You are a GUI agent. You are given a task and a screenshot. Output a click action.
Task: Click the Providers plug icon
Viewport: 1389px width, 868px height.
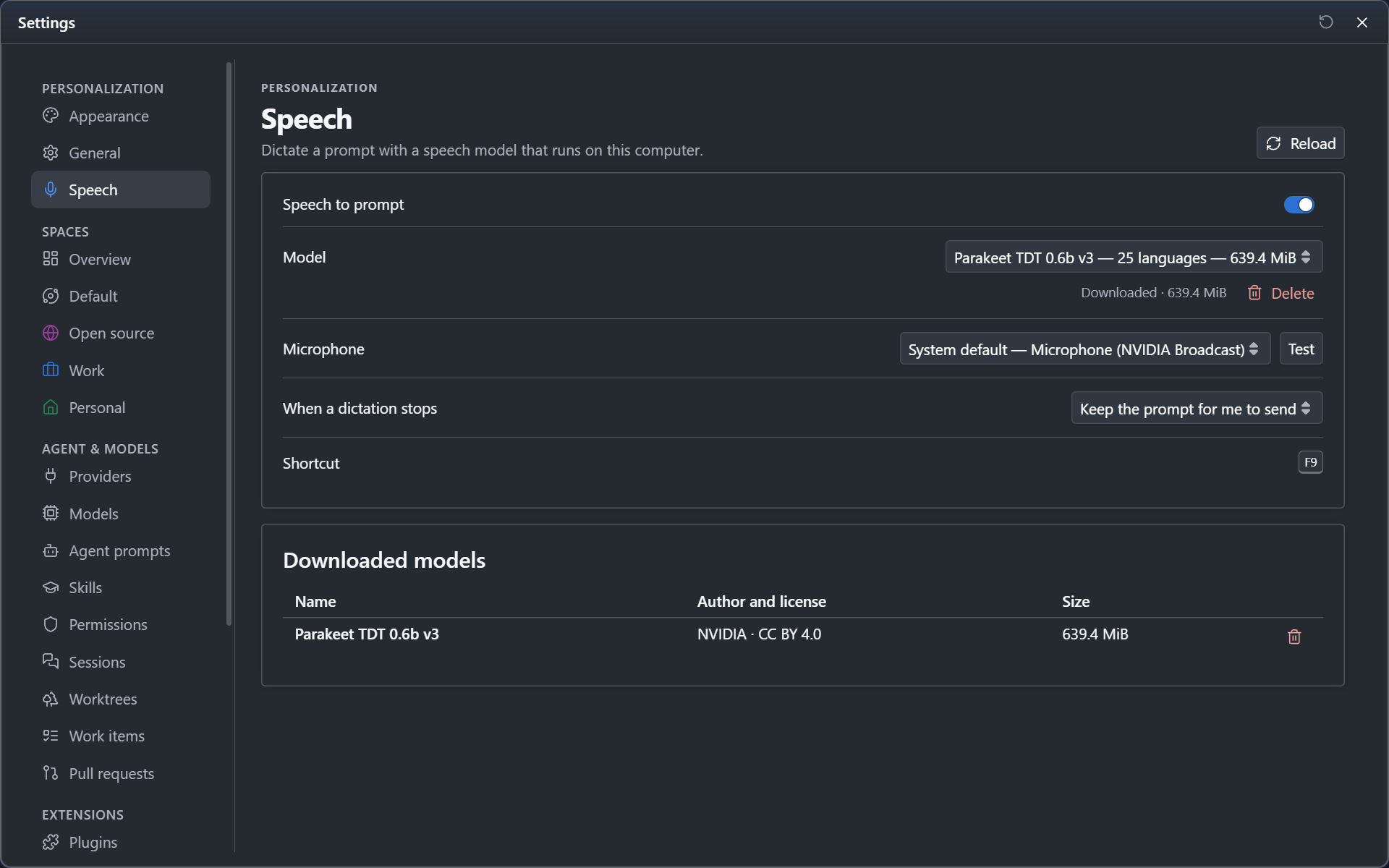(x=51, y=476)
